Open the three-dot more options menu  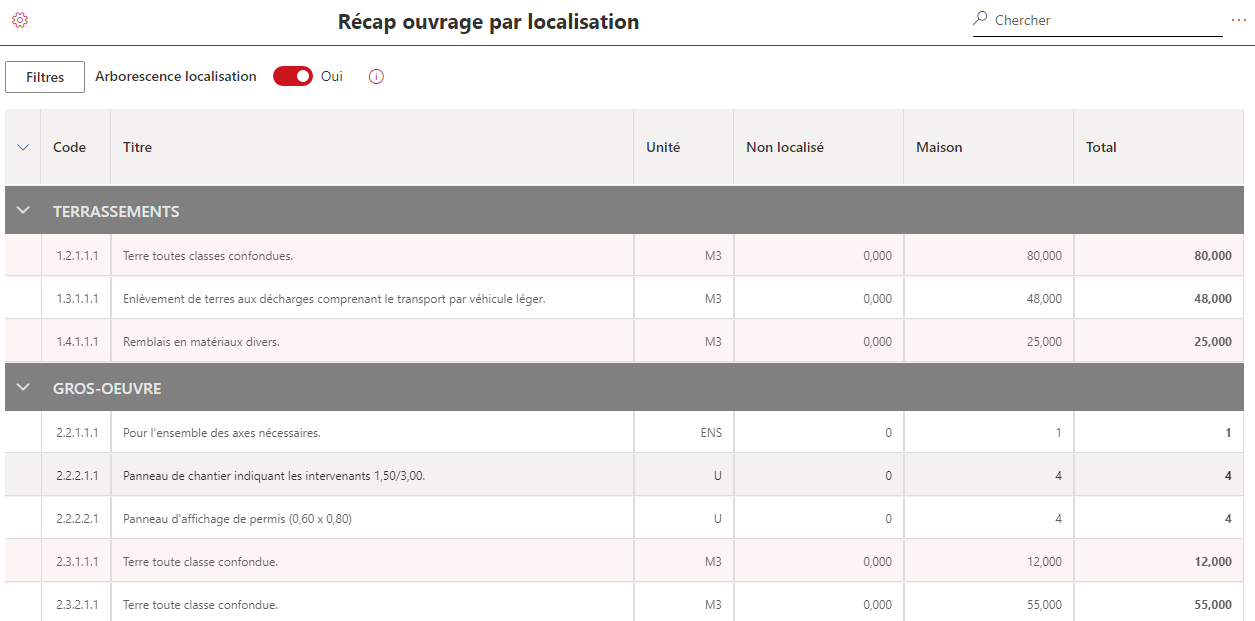[x=1239, y=20]
